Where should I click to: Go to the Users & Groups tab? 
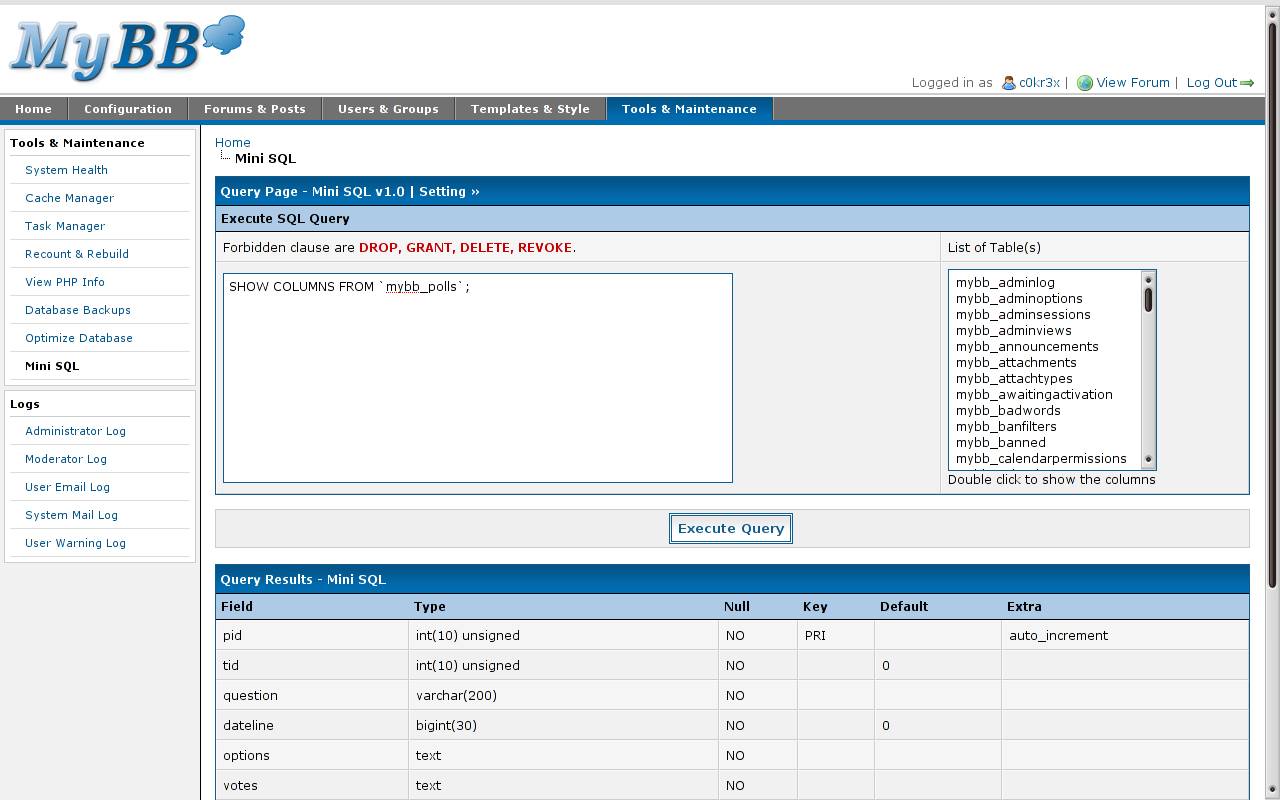[x=388, y=109]
